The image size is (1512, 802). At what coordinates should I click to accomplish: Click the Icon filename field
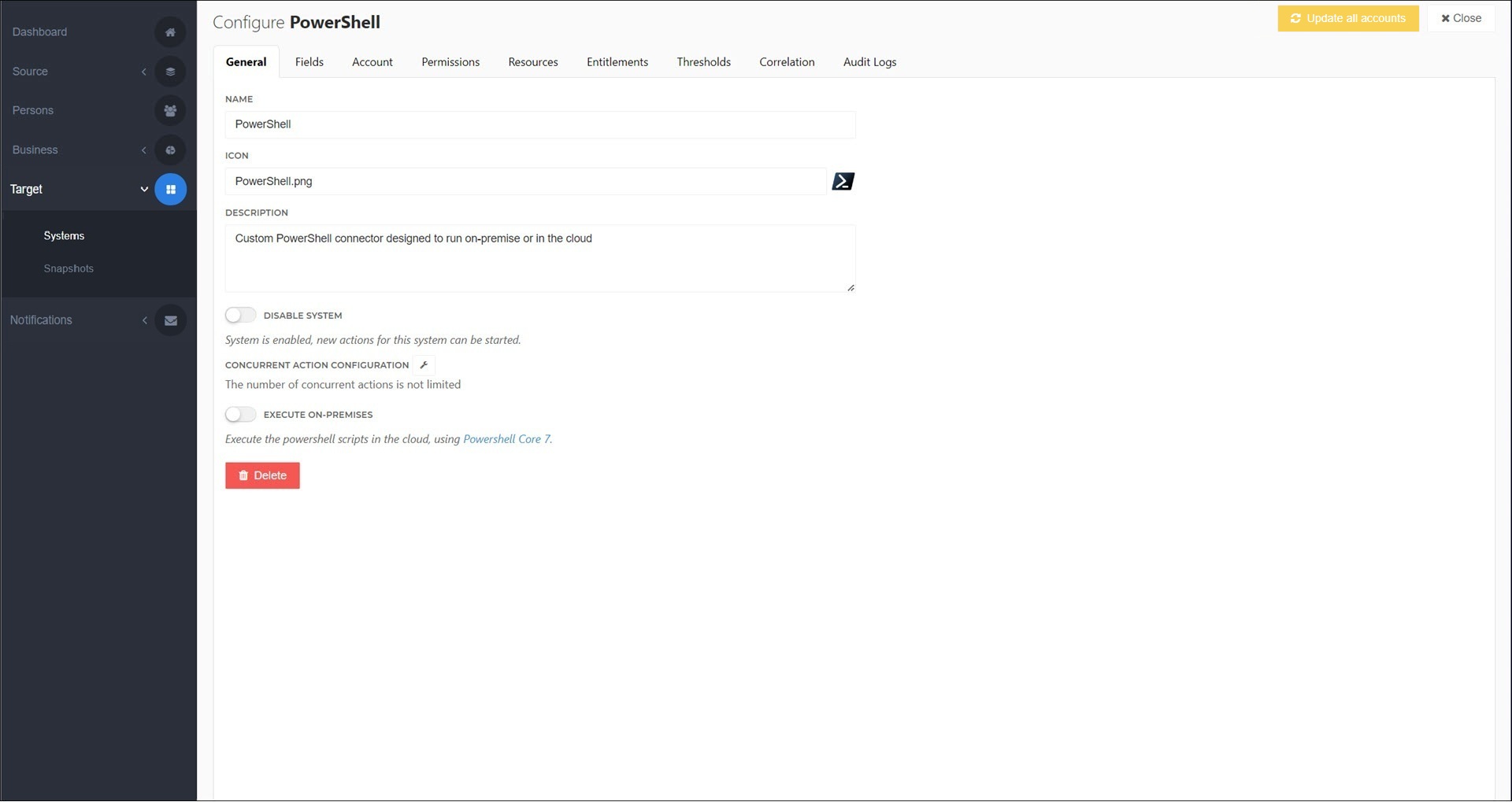click(x=526, y=182)
